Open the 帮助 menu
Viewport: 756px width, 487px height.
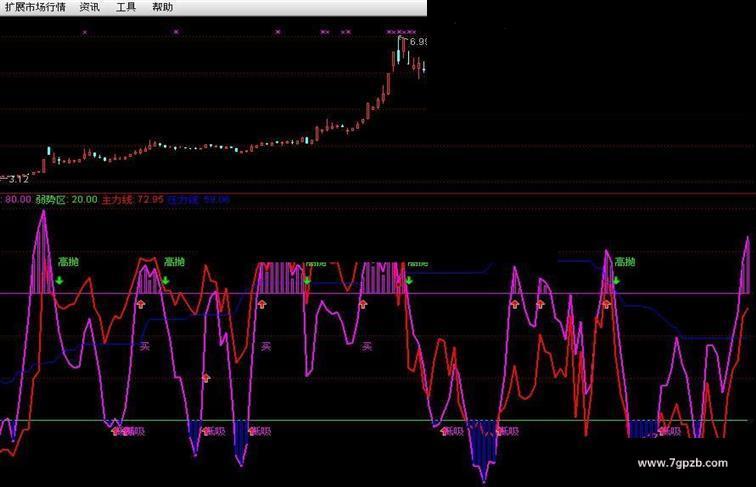coord(162,7)
